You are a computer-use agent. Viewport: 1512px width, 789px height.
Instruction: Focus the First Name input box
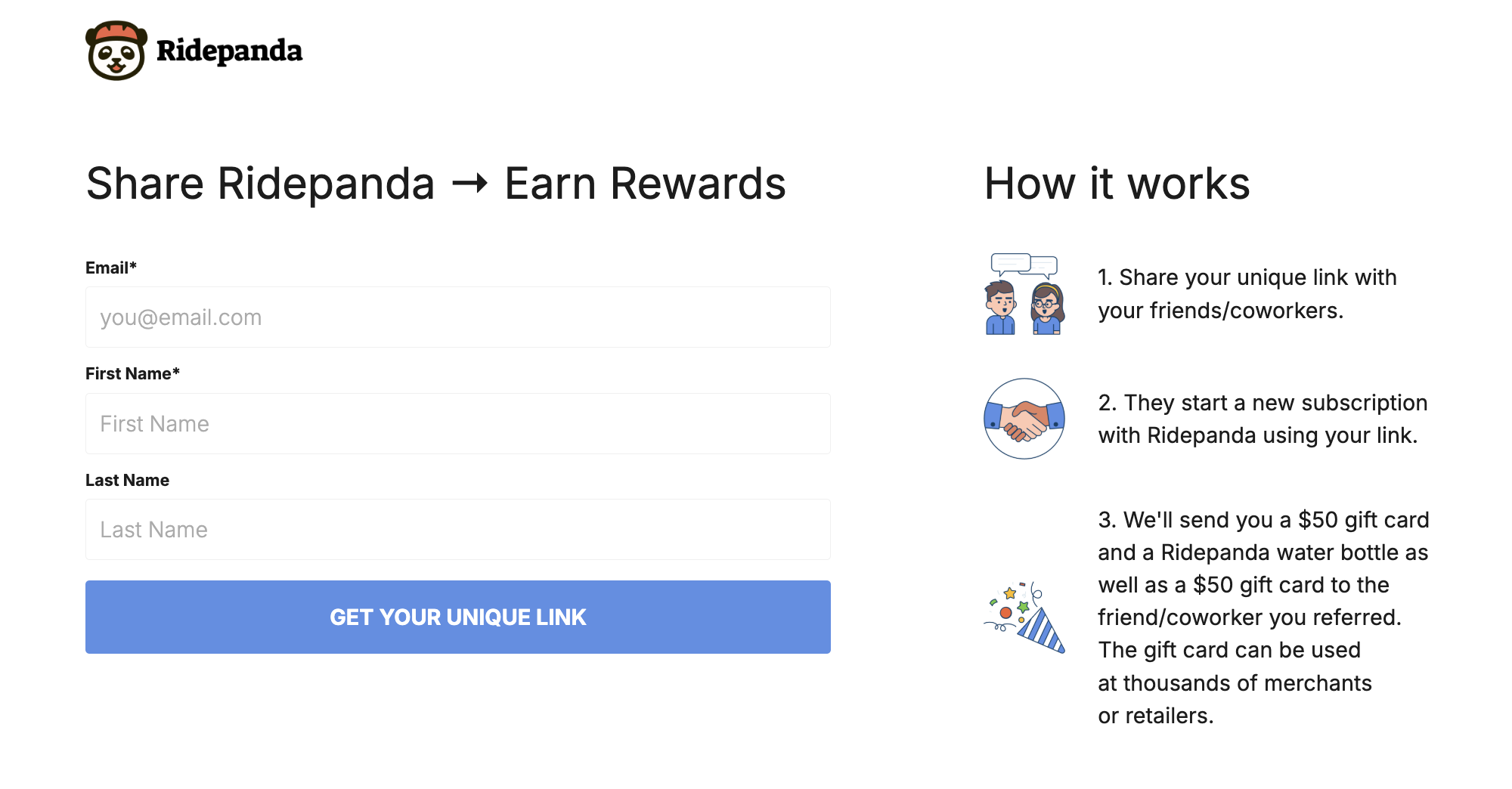457,423
